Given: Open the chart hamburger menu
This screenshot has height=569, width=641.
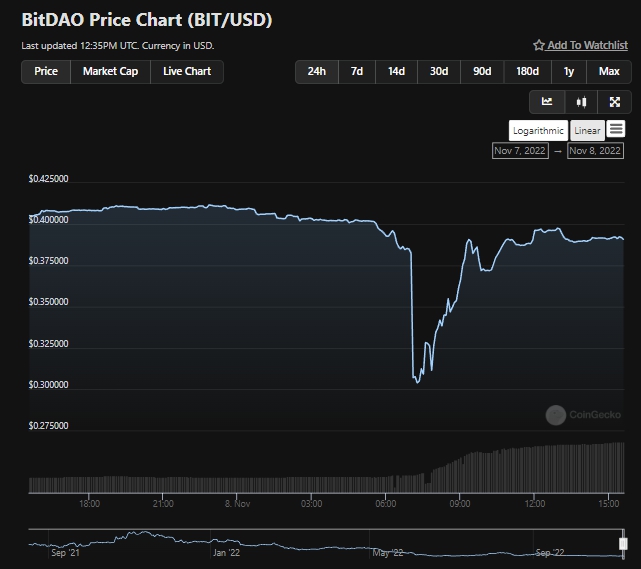Looking at the screenshot, I should pyautogui.click(x=616, y=130).
